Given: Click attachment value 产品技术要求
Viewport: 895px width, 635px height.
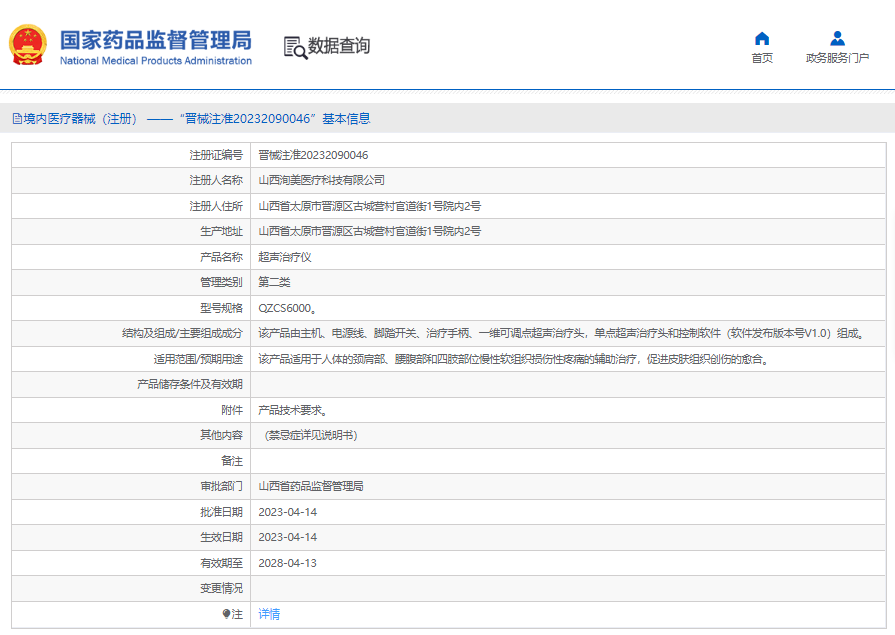Looking at the screenshot, I should click(x=293, y=410).
